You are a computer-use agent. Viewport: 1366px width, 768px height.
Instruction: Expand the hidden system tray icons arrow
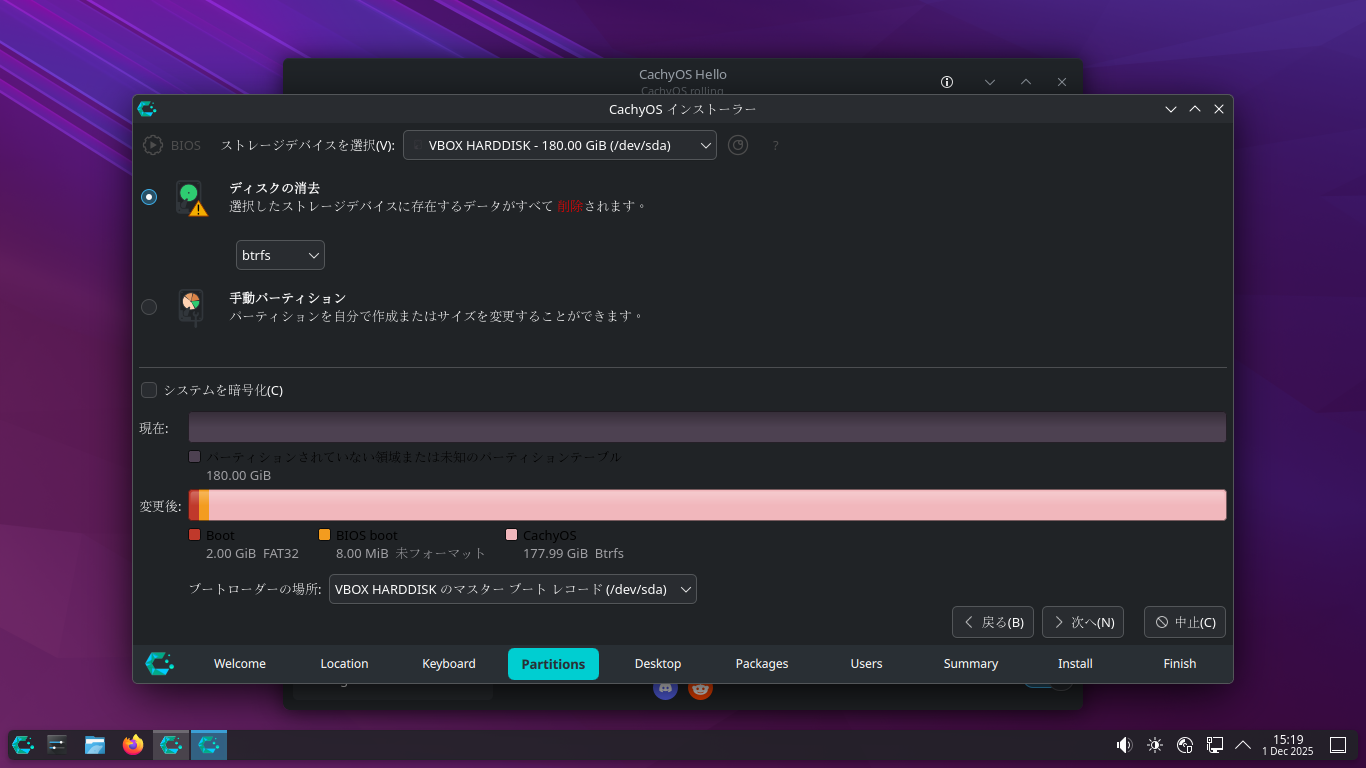click(x=1243, y=745)
